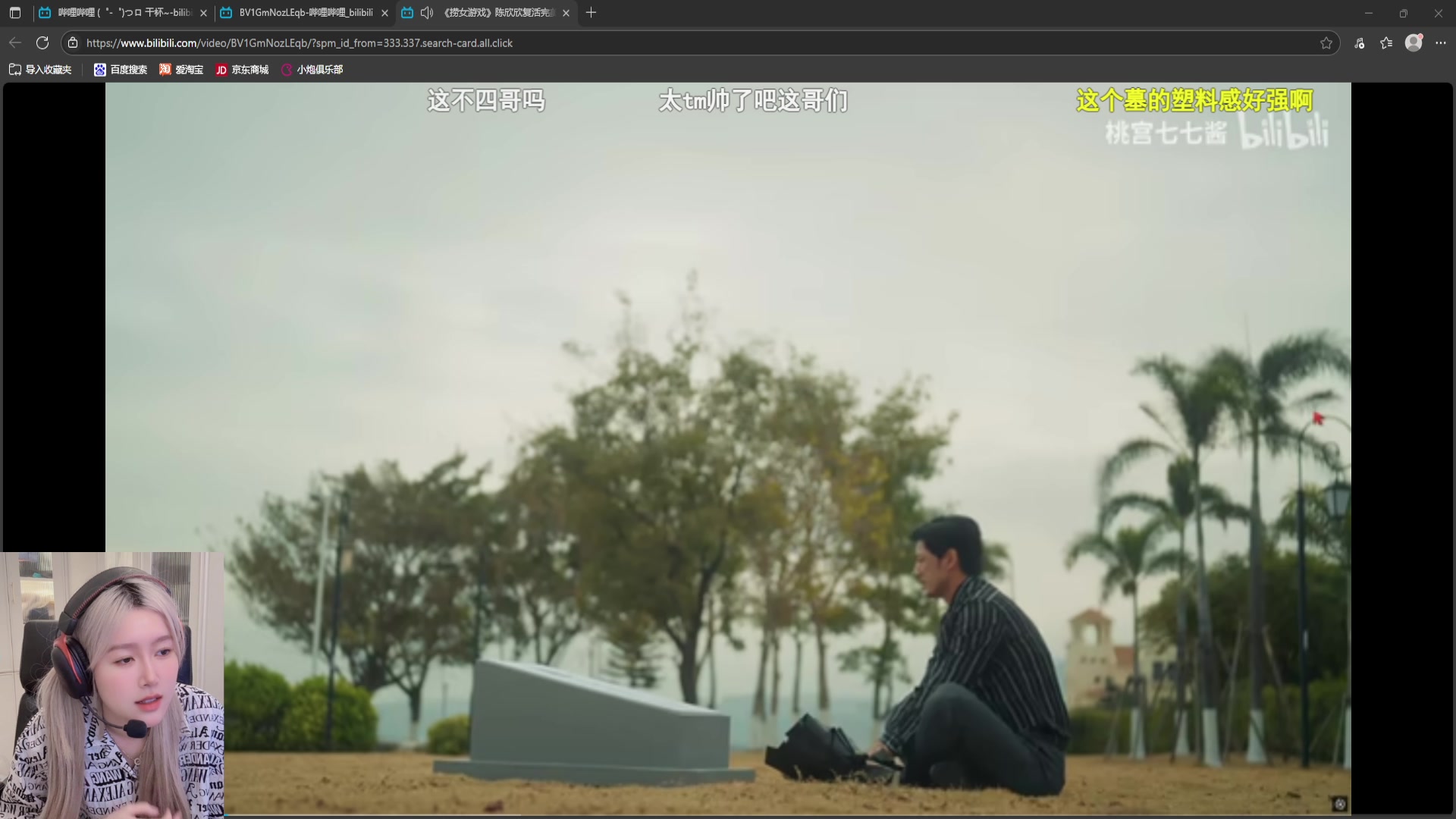
Task: Click the main video to pause playback
Action: [x=728, y=447]
